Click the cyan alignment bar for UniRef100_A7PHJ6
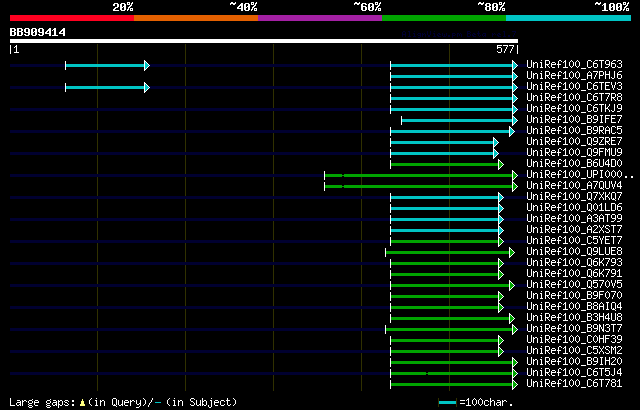The image size is (640, 410). pos(454,76)
